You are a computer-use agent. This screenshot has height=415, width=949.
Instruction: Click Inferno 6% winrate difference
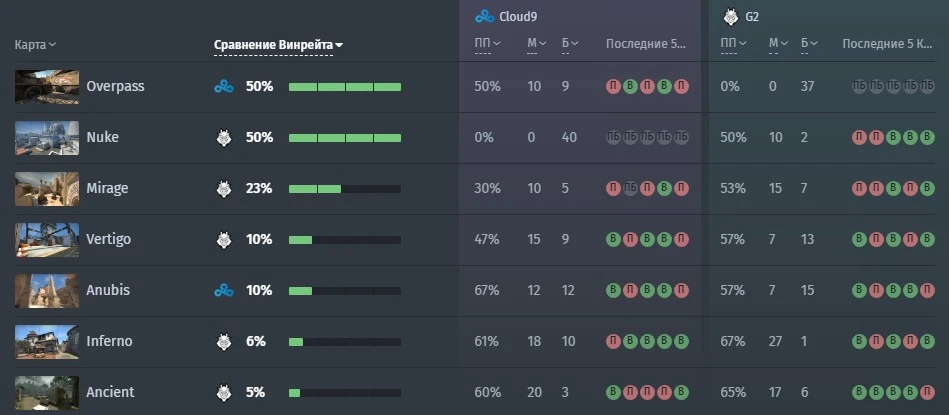256,341
